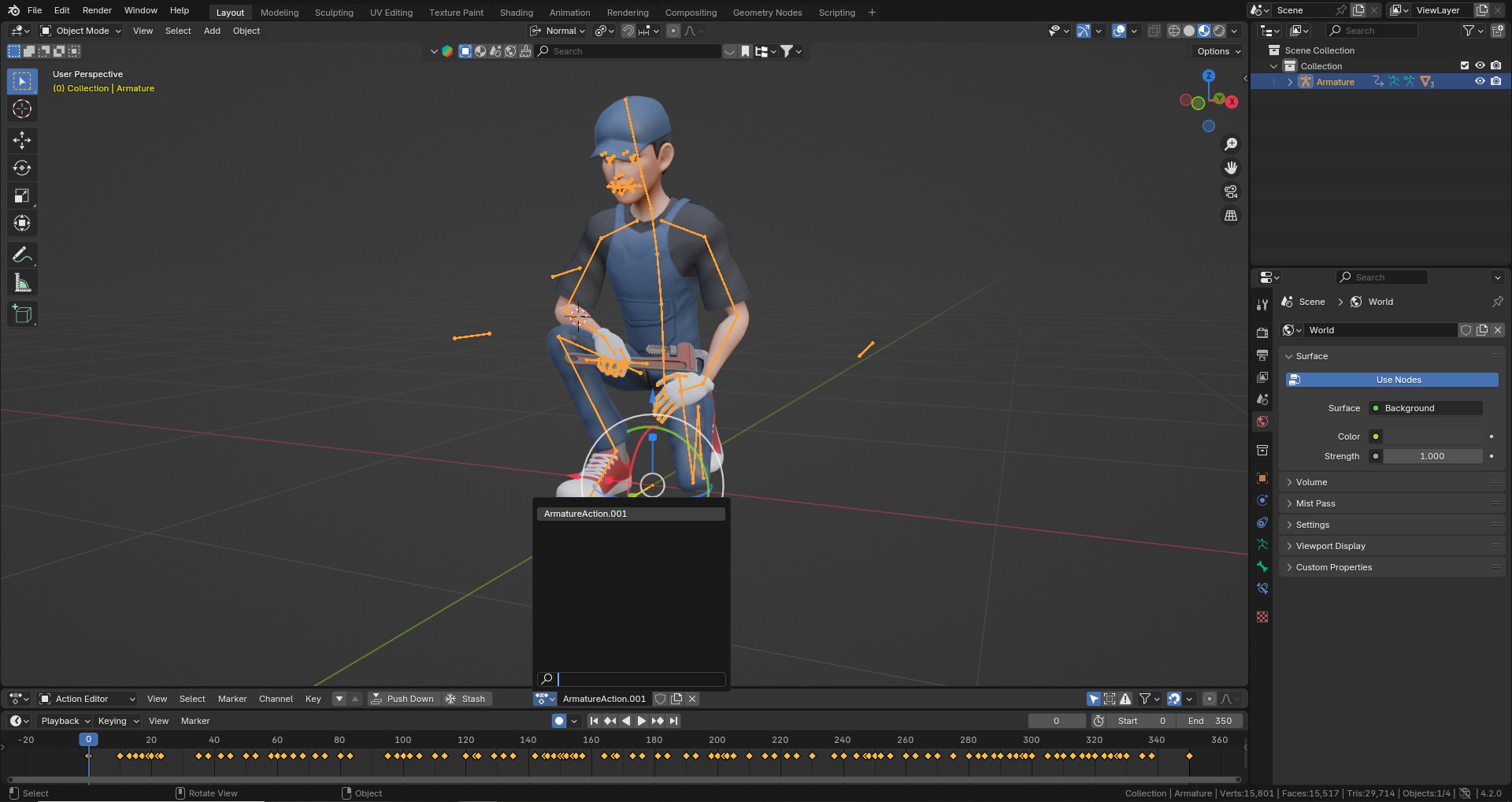Open the Tool properties tab
1512x802 pixels.
tap(1262, 305)
